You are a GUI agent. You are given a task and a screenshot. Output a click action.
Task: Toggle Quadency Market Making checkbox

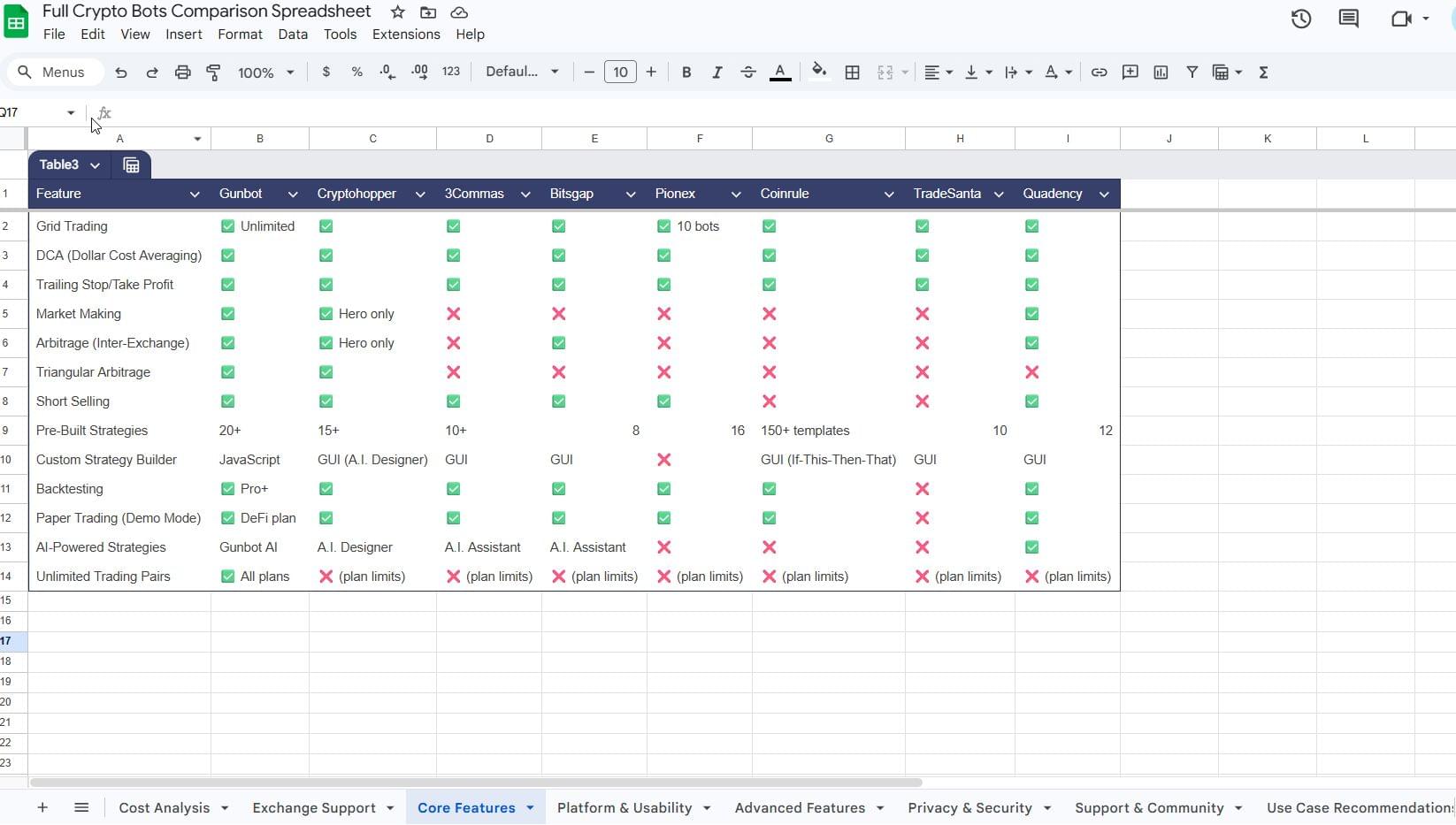[1031, 314]
